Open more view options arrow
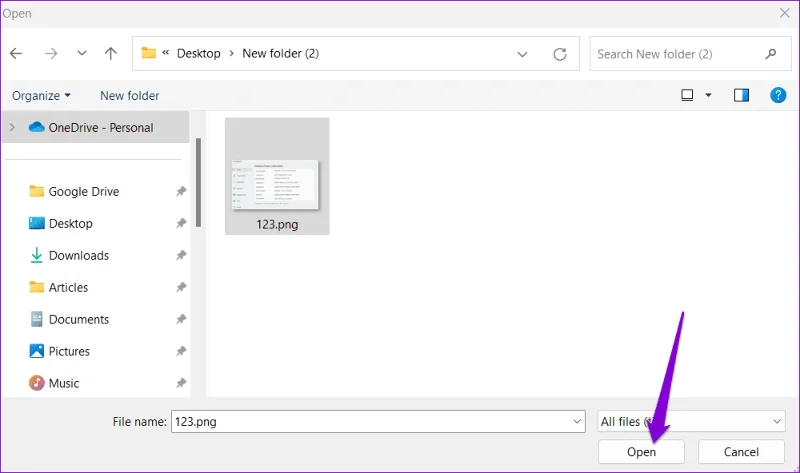800x473 pixels. click(x=708, y=95)
